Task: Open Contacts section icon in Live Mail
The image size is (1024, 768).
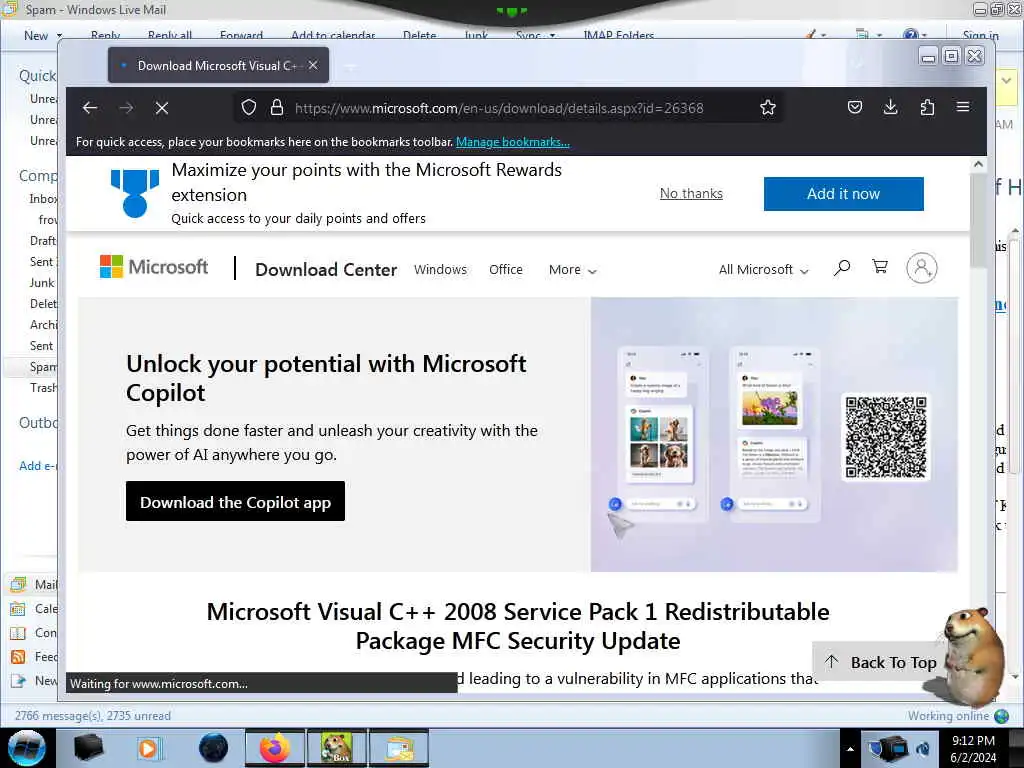Action: pyautogui.click(x=18, y=633)
